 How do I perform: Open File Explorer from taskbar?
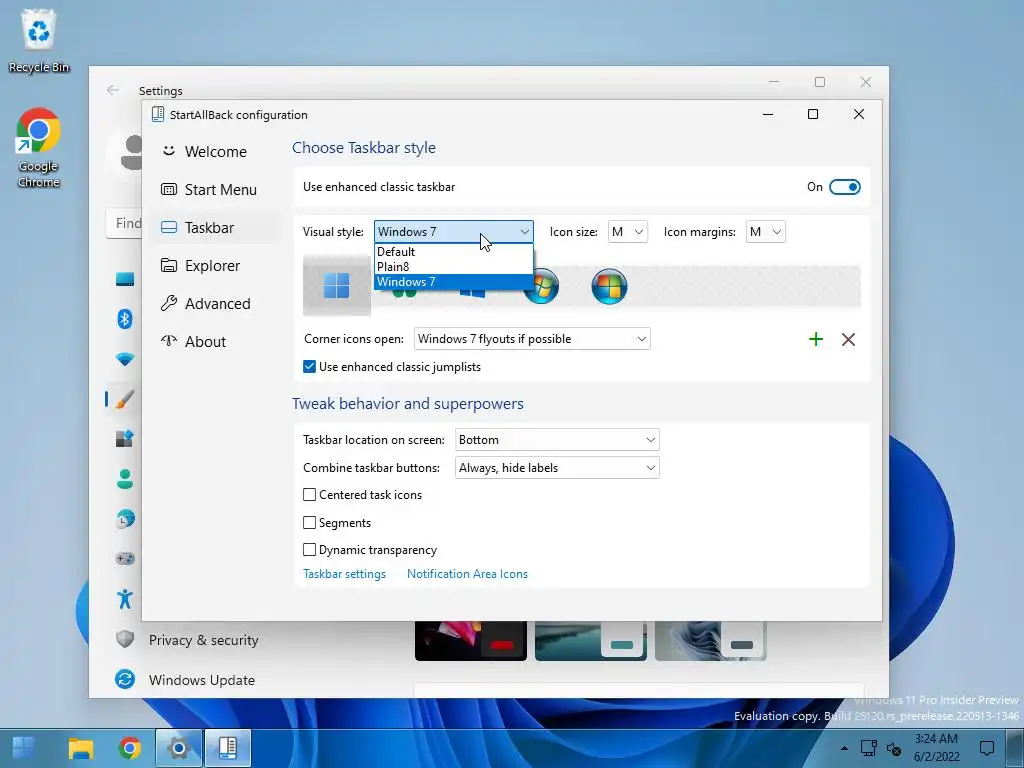(81, 748)
